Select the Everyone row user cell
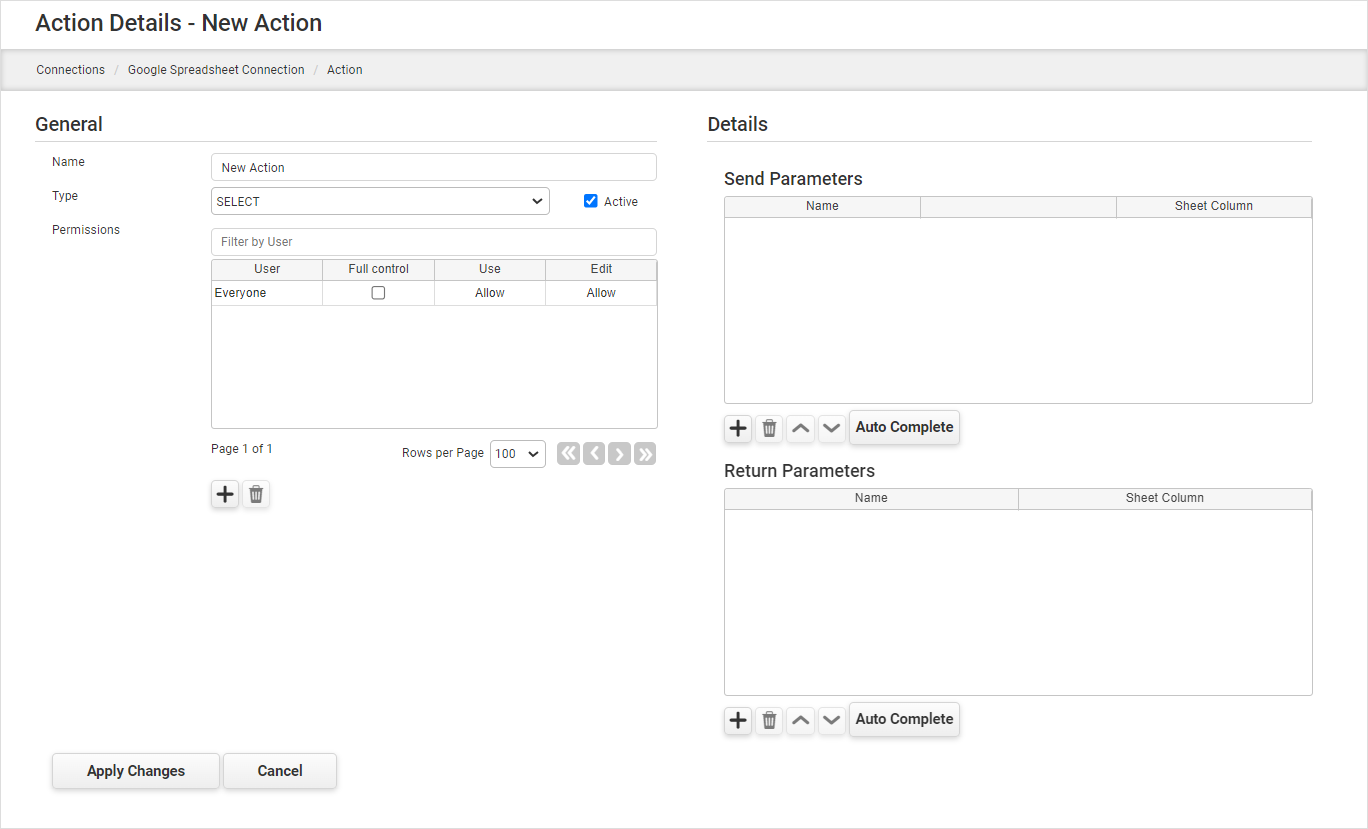This screenshot has height=829, width=1368. click(267, 293)
